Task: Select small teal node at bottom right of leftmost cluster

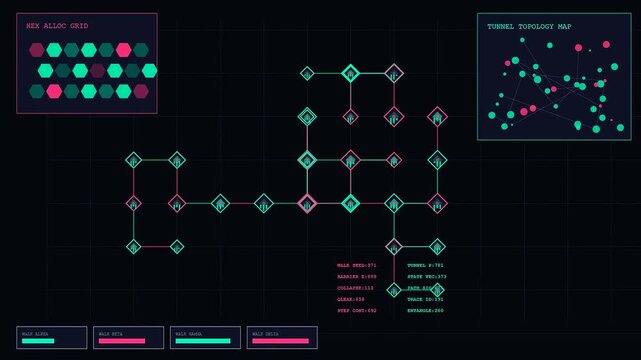Action: (x=177, y=247)
